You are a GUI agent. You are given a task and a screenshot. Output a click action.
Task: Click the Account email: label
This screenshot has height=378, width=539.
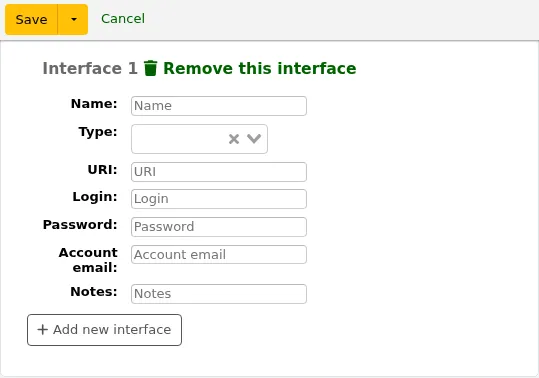(x=88, y=260)
